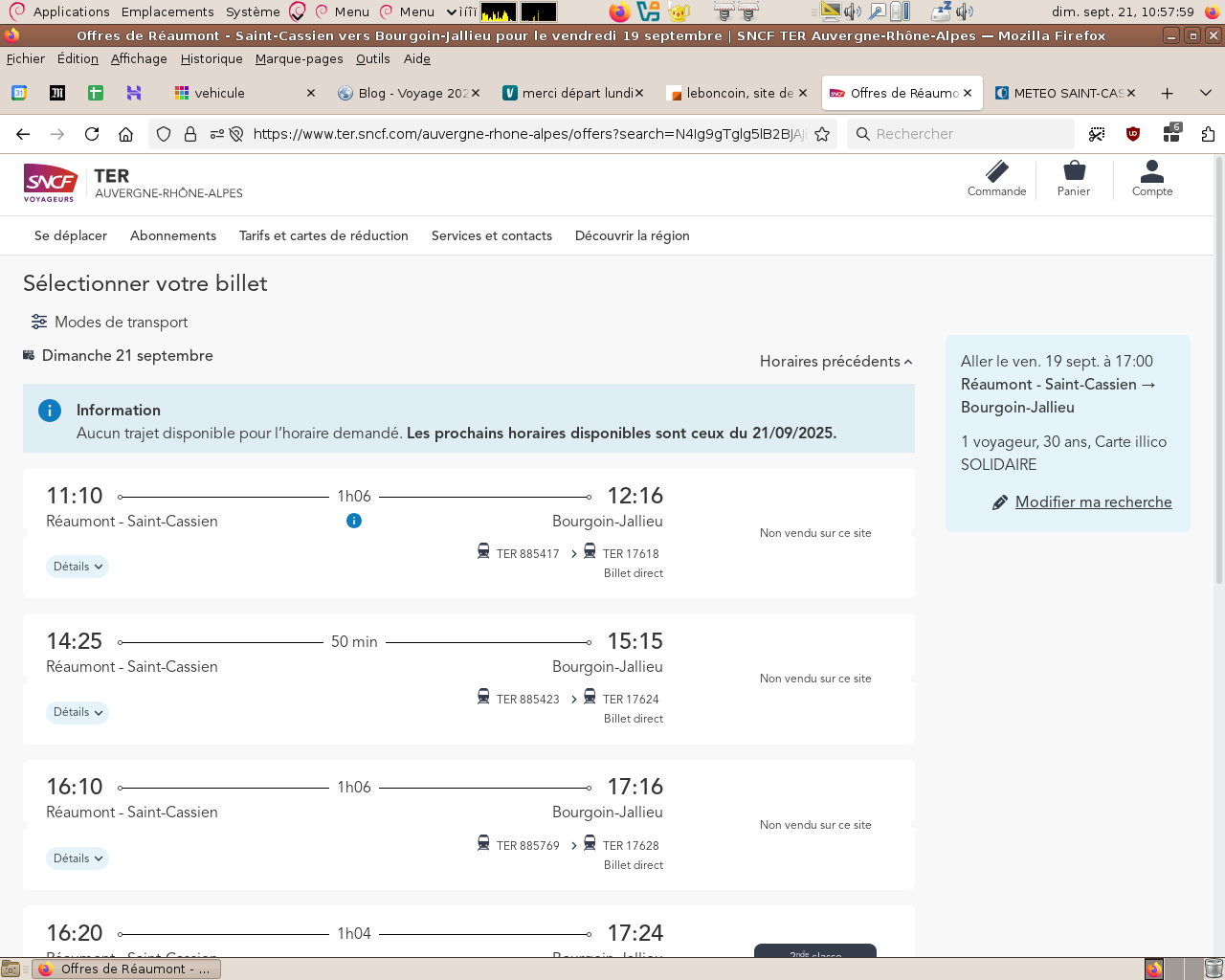Screen dimensions: 1225x980
Task: Open the Abonnements navigation menu
Action: coord(173,236)
